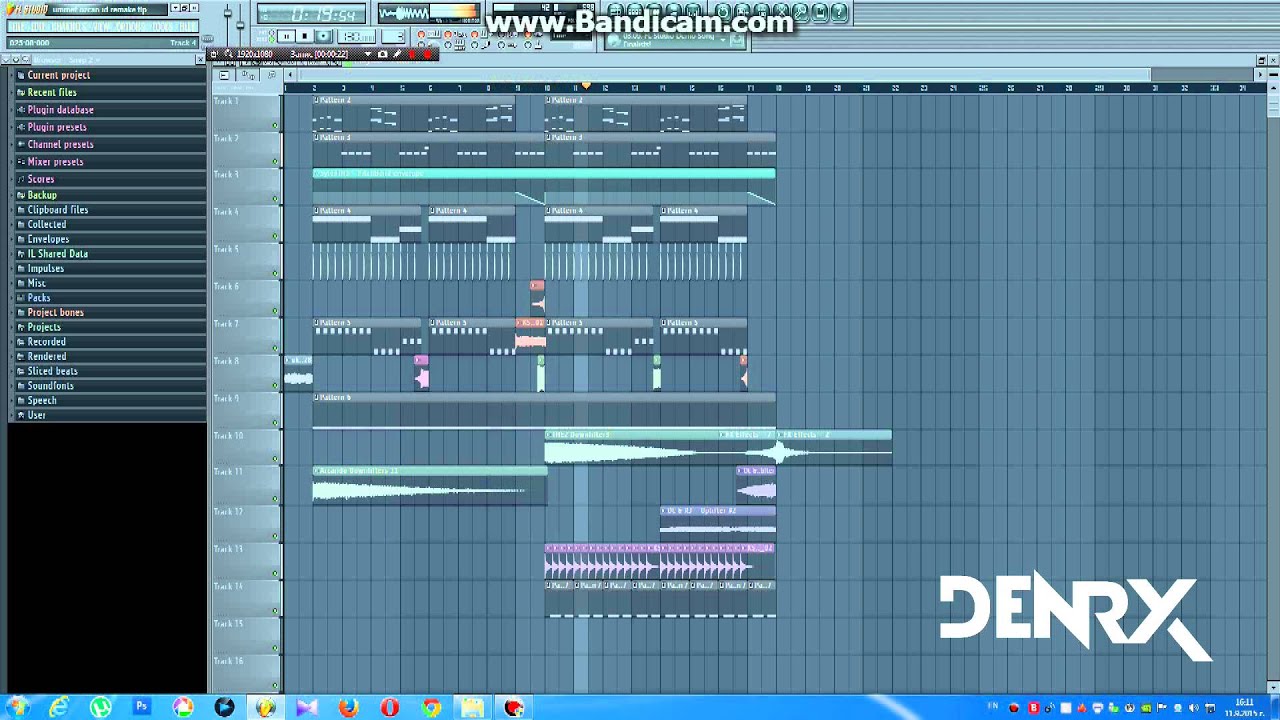This screenshot has width=1280, height=720.
Task: Click the tempo display showing 130
Action: tap(357, 36)
